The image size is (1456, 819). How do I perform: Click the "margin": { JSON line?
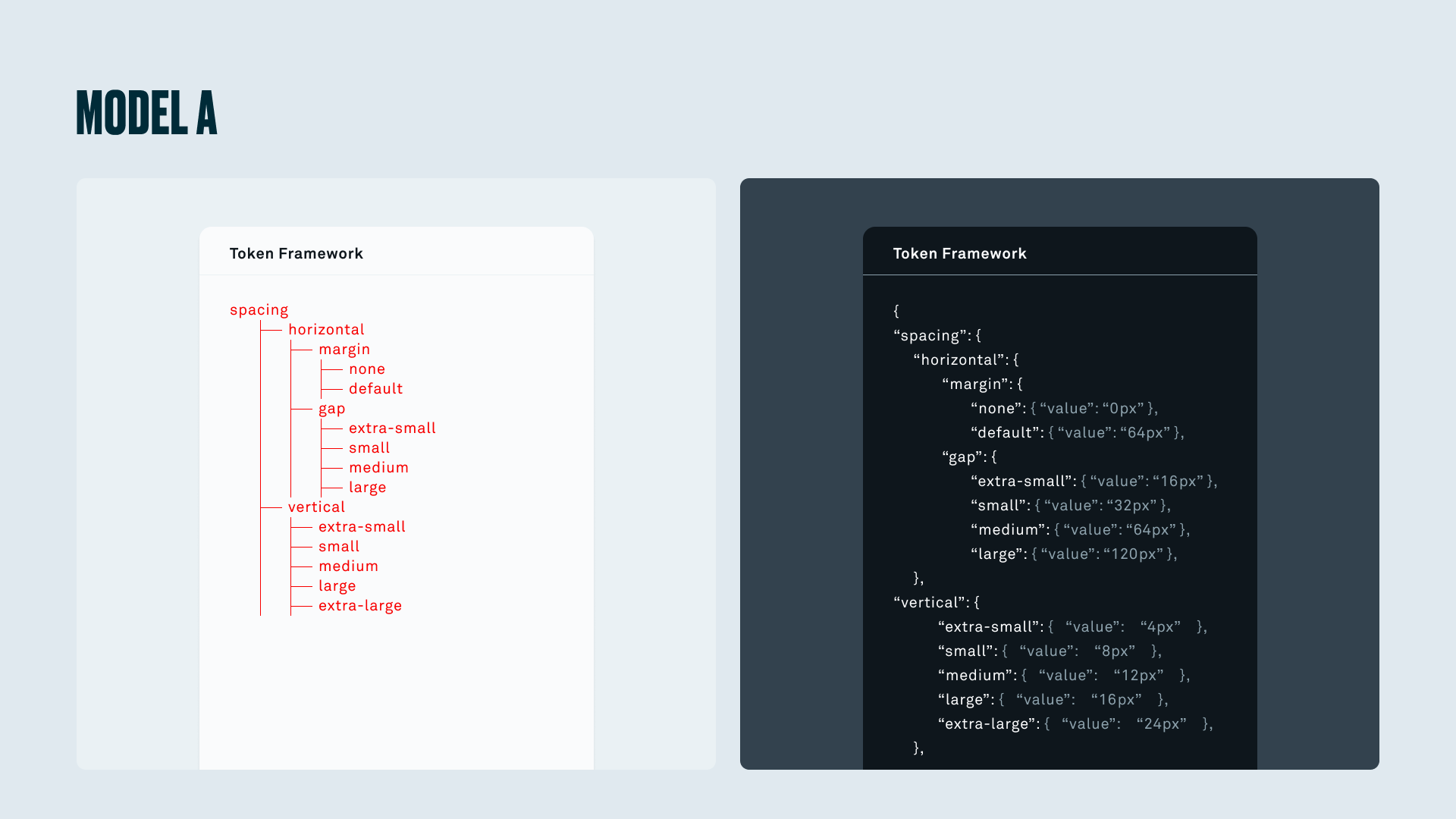coord(983,384)
